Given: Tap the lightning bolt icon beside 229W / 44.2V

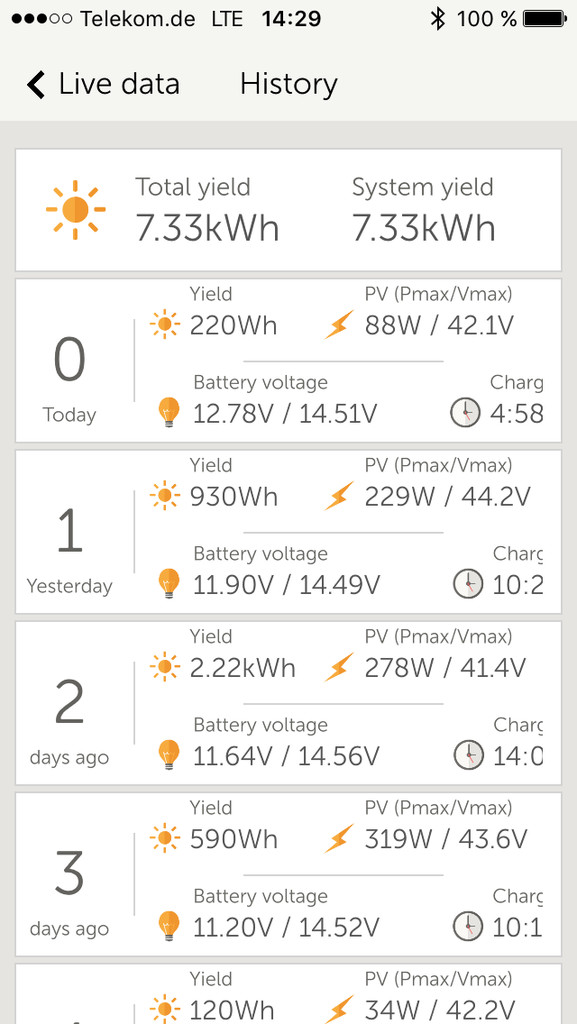Looking at the screenshot, I should tap(339, 496).
